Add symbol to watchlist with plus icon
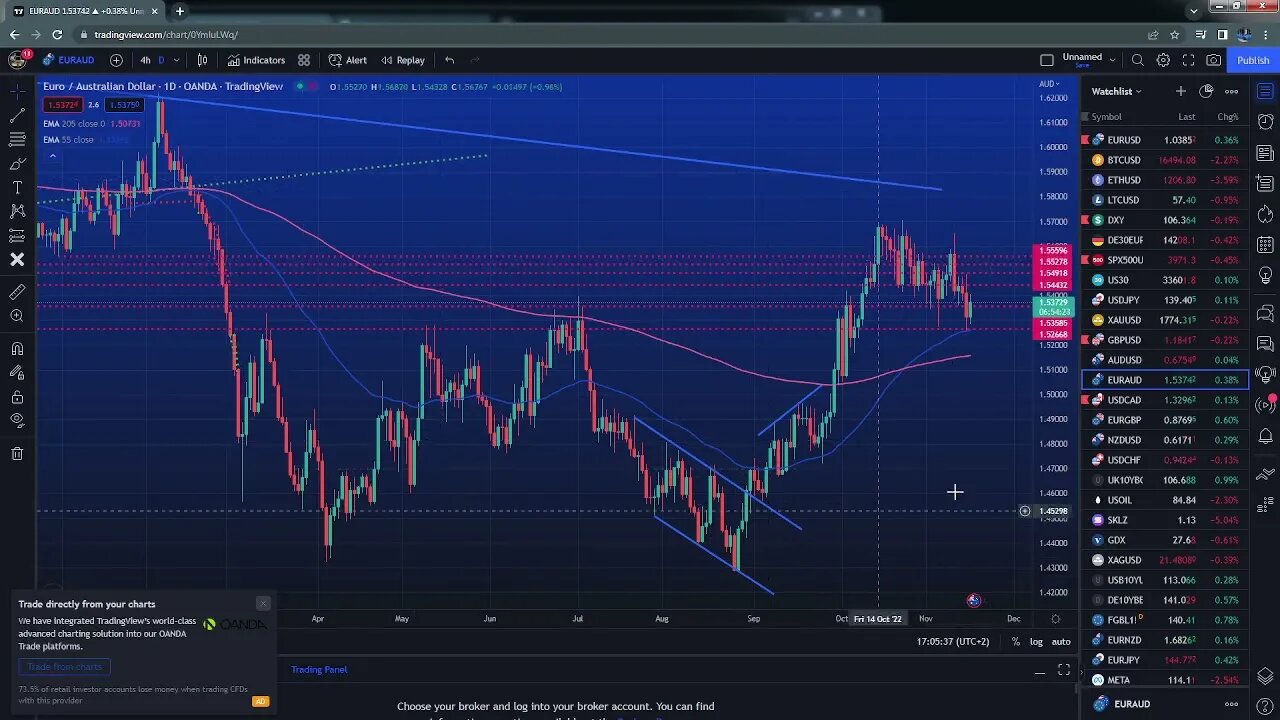Screen dimensions: 1280x720 [1180, 91]
